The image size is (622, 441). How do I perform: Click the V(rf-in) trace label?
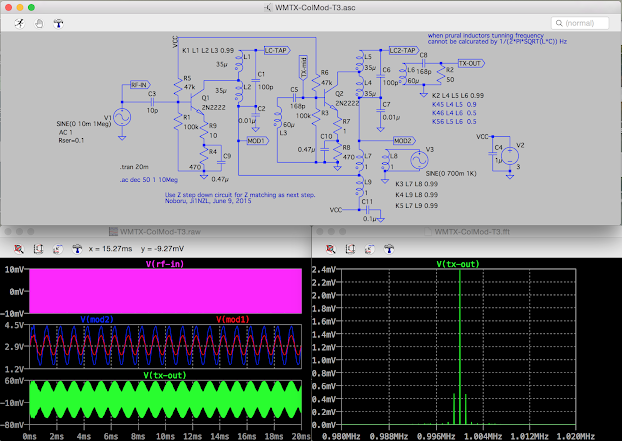[165, 264]
